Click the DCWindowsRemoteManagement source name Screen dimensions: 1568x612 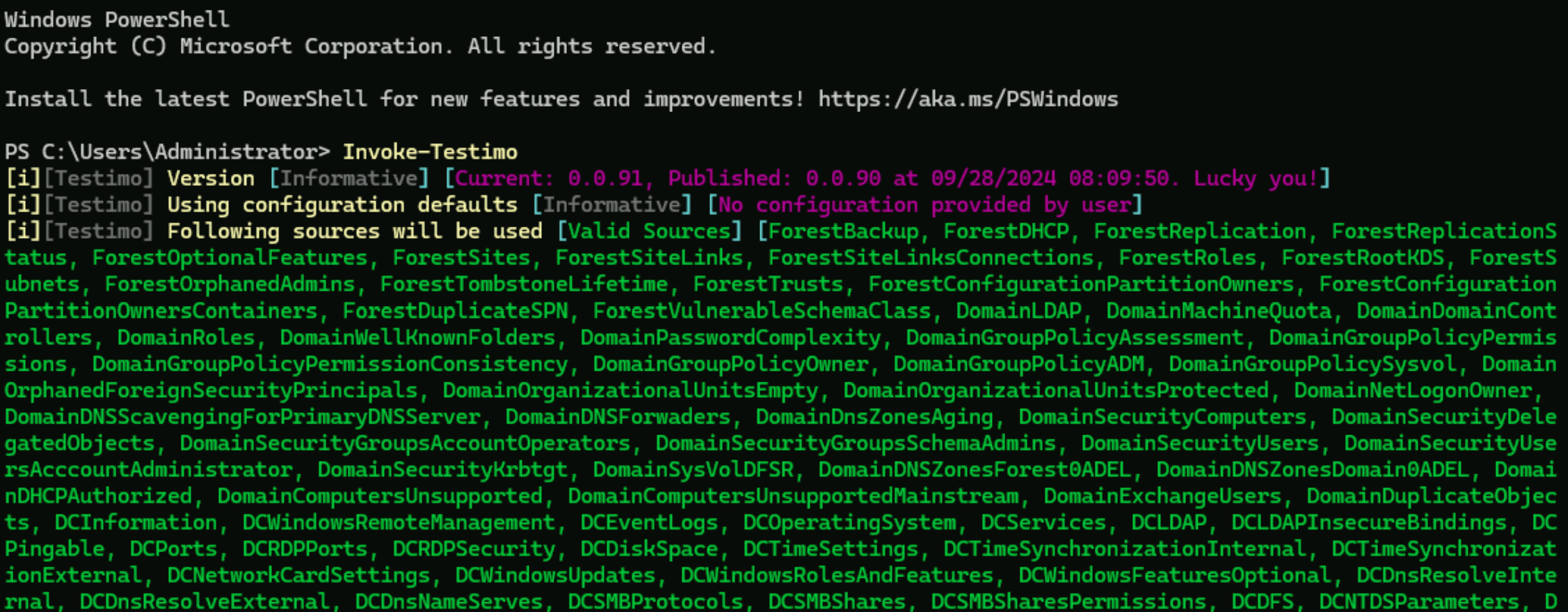coord(399,522)
